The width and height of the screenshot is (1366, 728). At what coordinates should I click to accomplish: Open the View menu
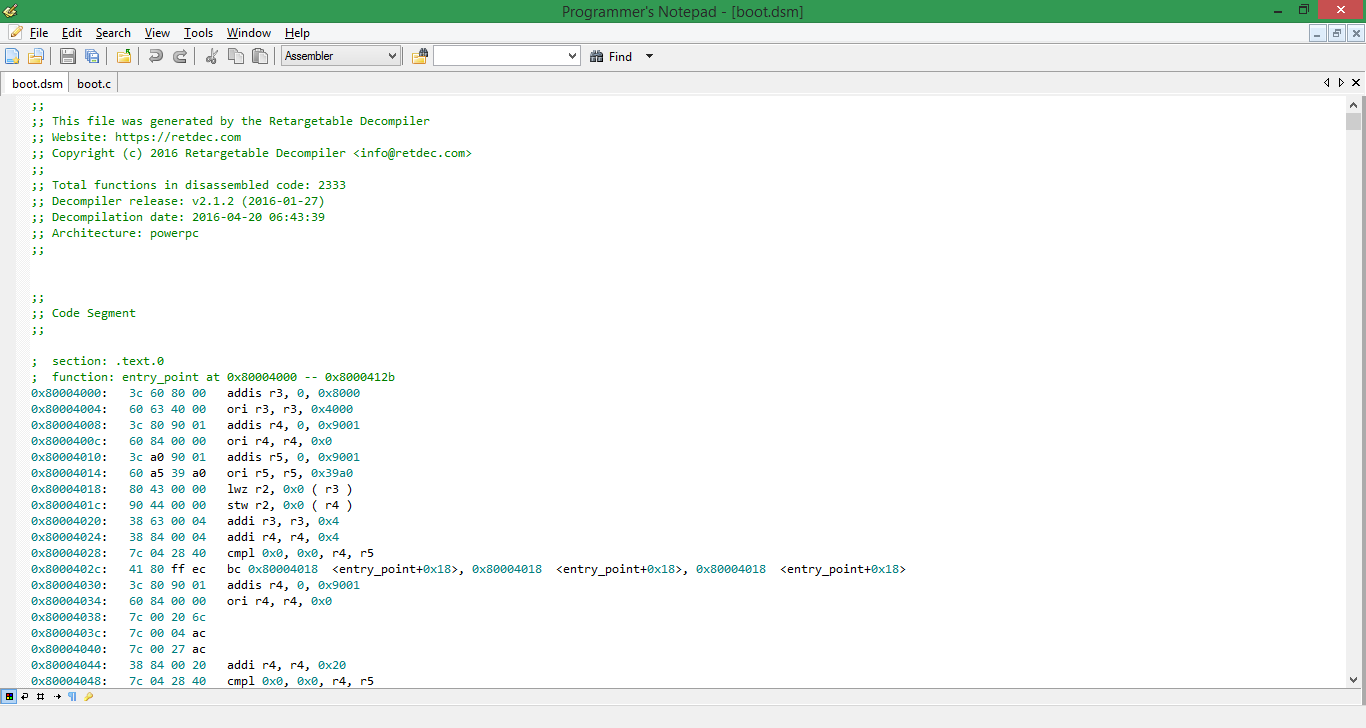coord(157,33)
